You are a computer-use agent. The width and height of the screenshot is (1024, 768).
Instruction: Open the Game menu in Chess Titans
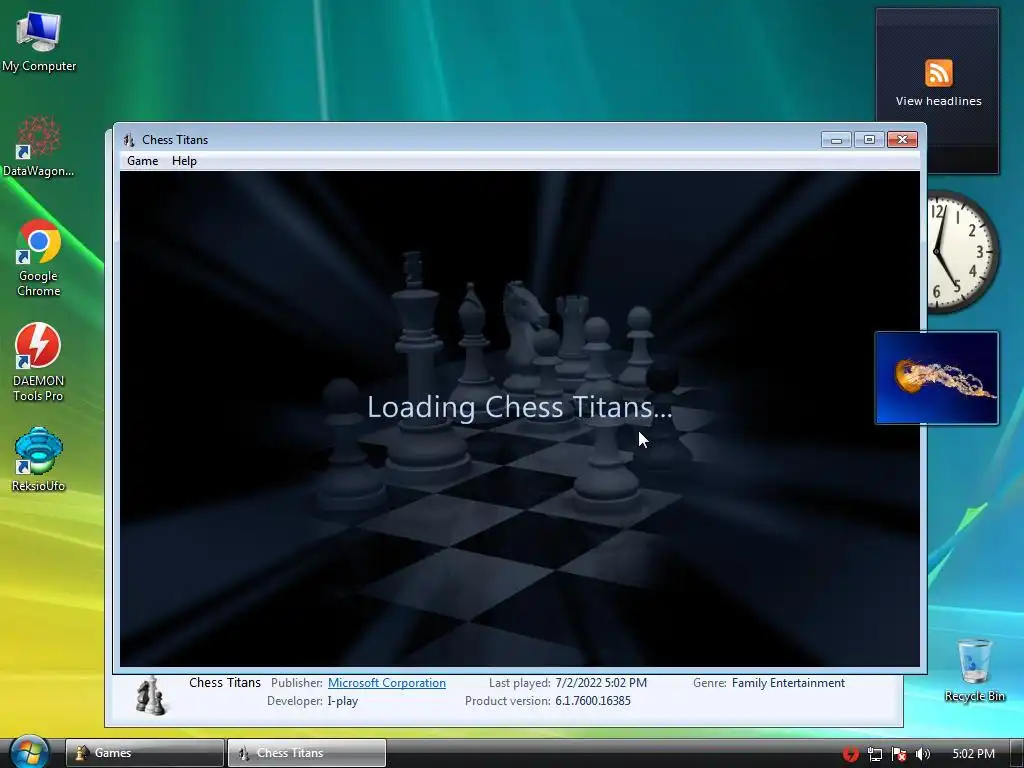pos(142,161)
